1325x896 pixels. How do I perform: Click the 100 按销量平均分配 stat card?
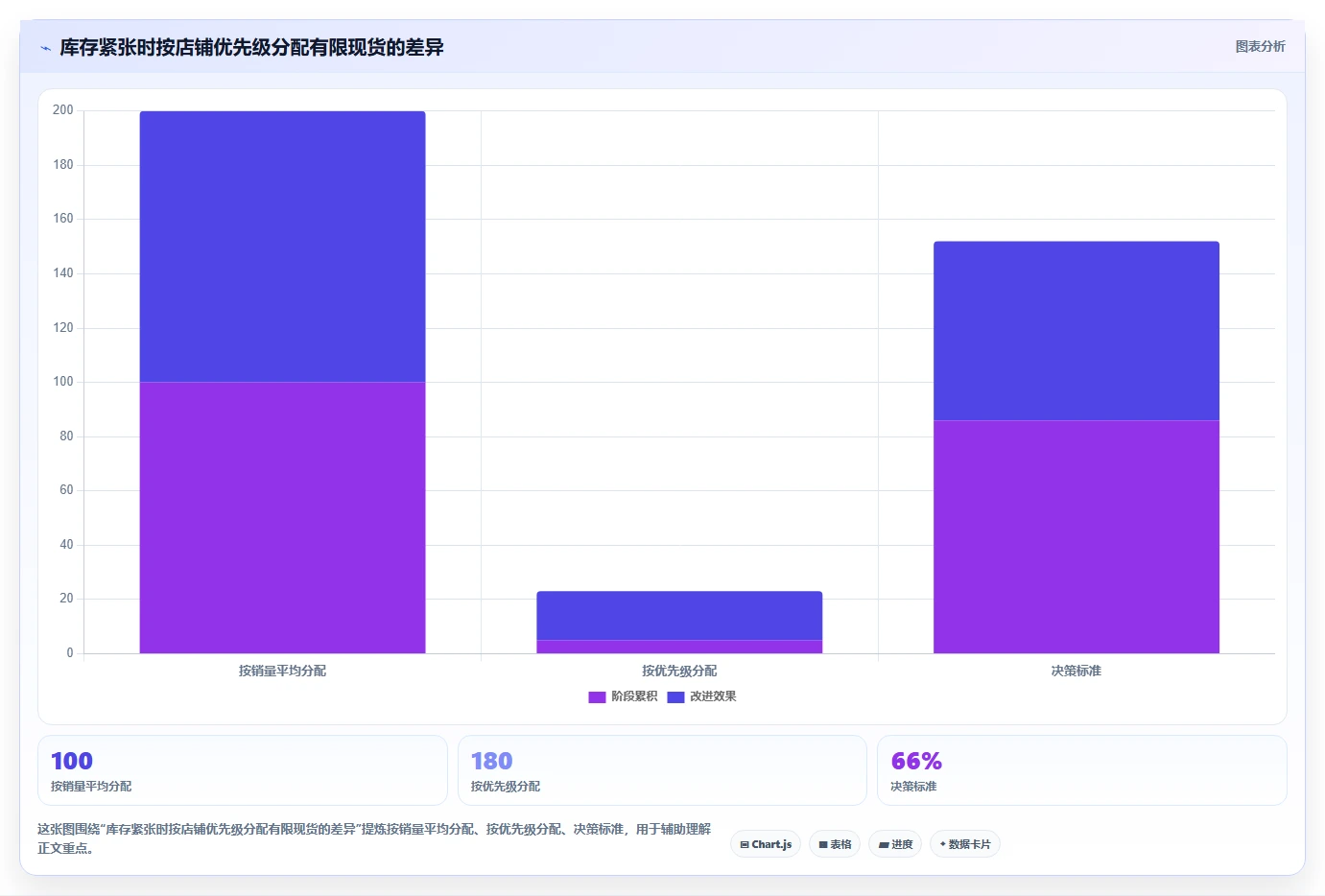coord(243,770)
